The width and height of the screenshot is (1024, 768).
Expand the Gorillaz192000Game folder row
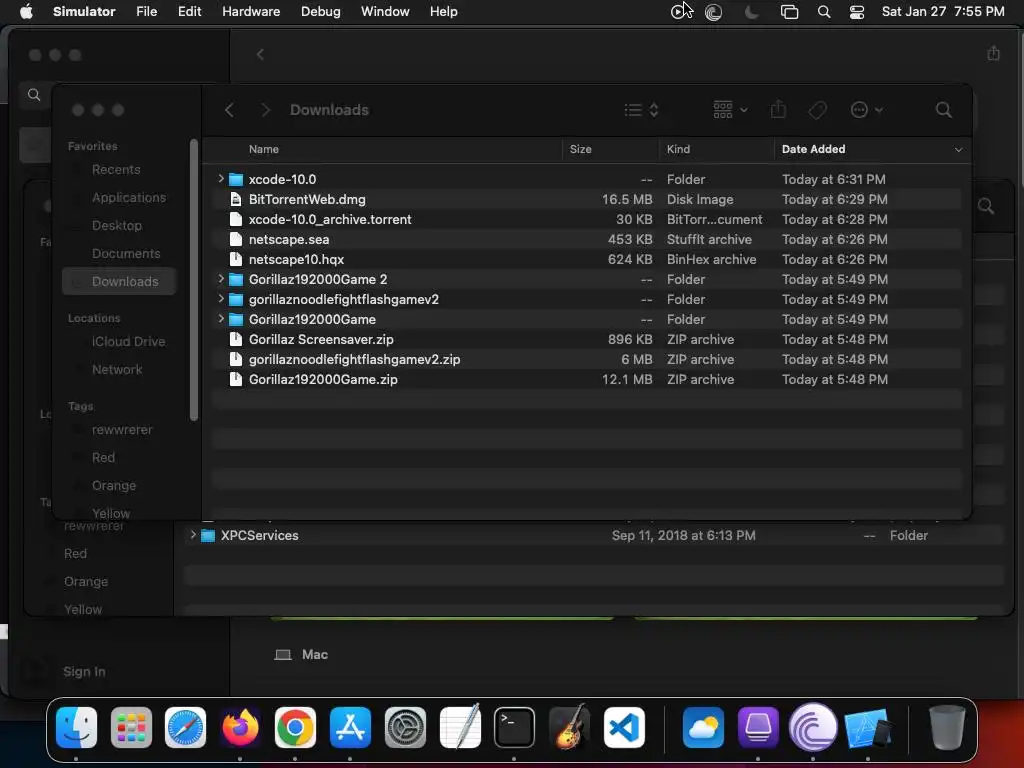(x=221, y=319)
